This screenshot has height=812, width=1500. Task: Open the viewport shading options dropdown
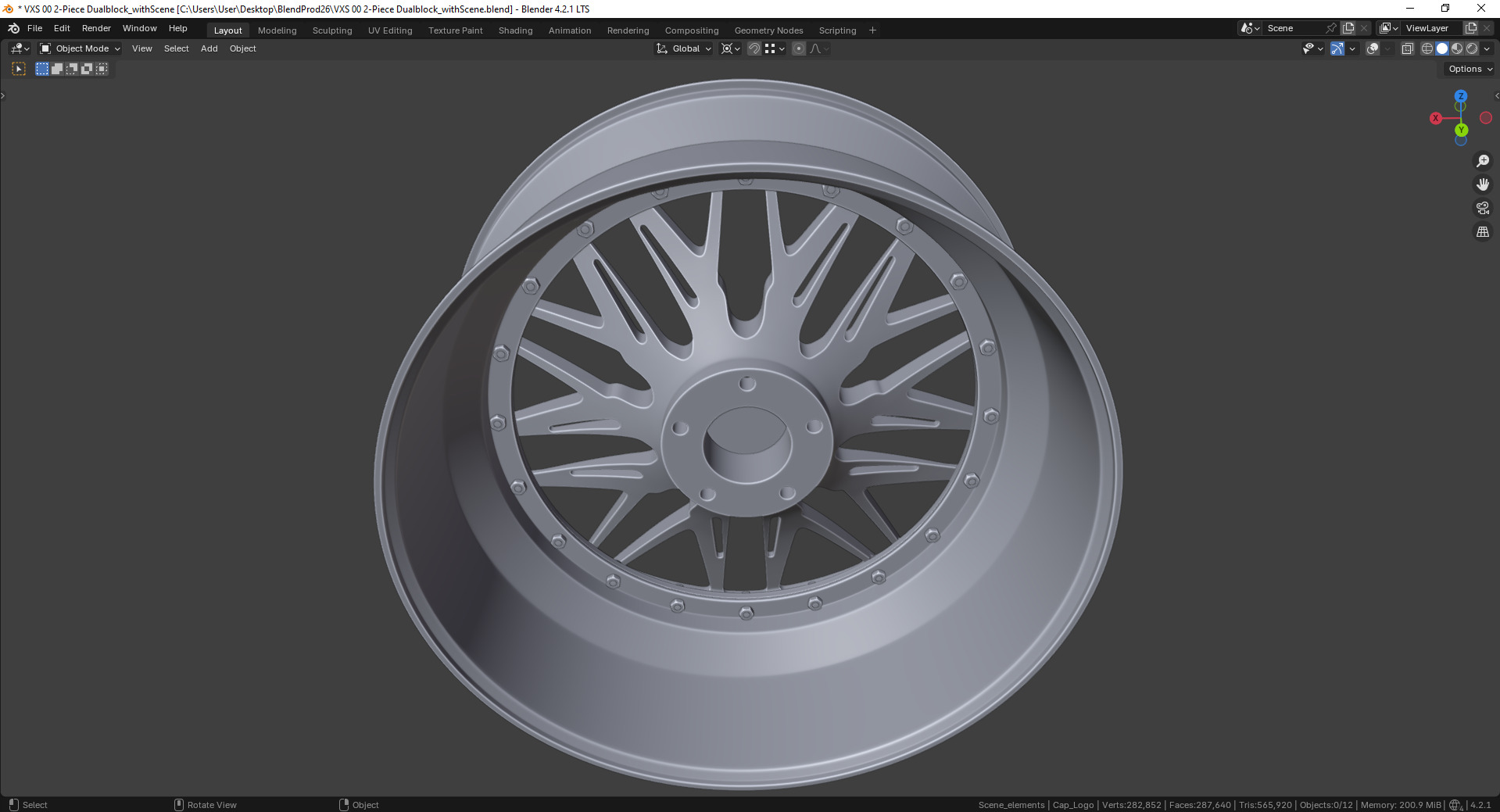click(1487, 48)
